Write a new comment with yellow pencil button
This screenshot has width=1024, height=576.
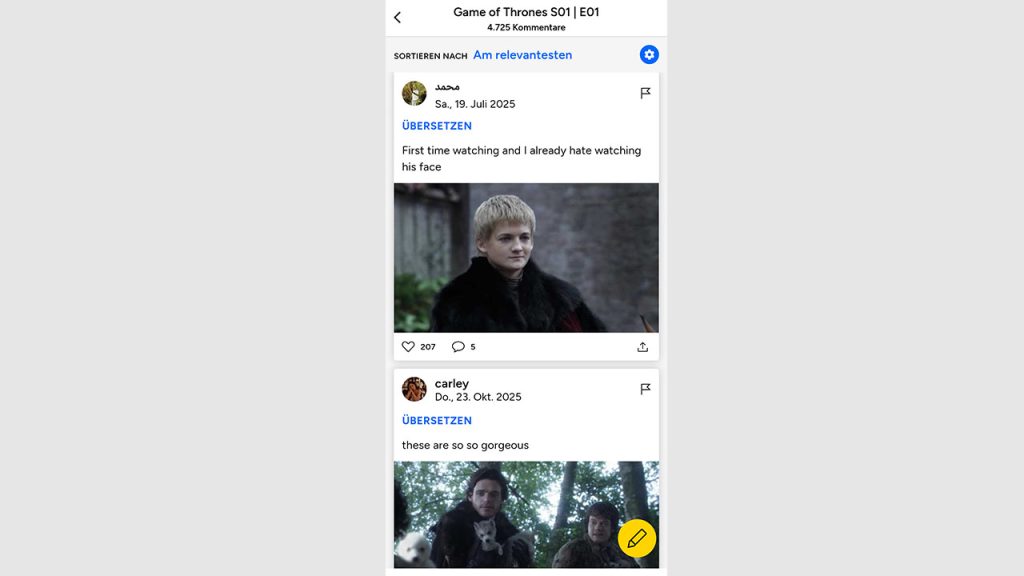(x=637, y=539)
